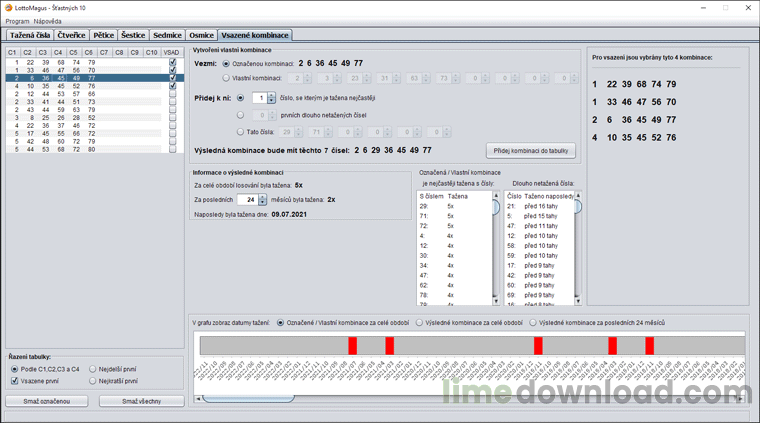Click the graph scrollbar left arrow
The width and height of the screenshot is (760, 423).
tap(198, 399)
